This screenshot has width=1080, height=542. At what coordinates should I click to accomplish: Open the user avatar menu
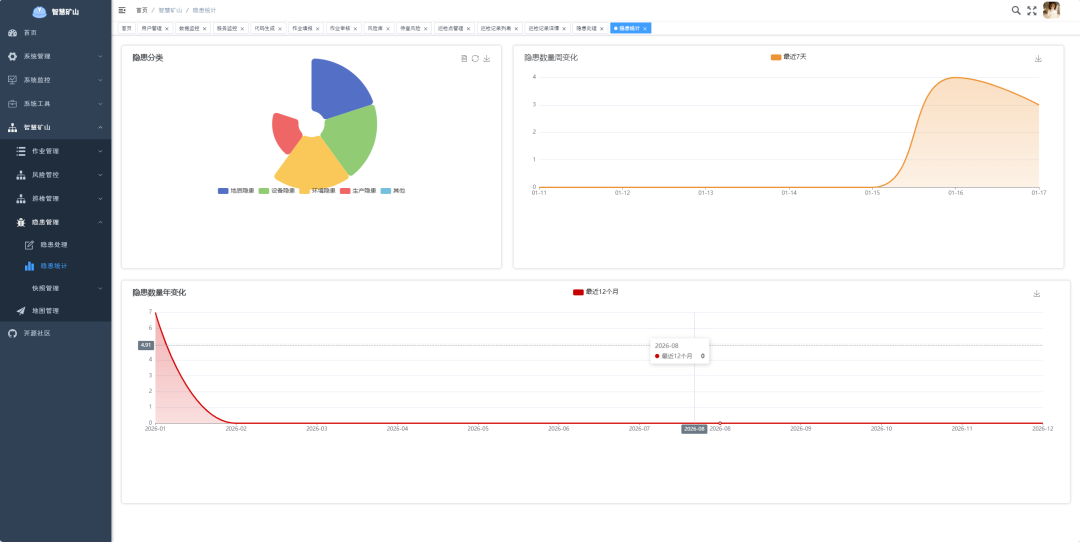(x=1051, y=10)
